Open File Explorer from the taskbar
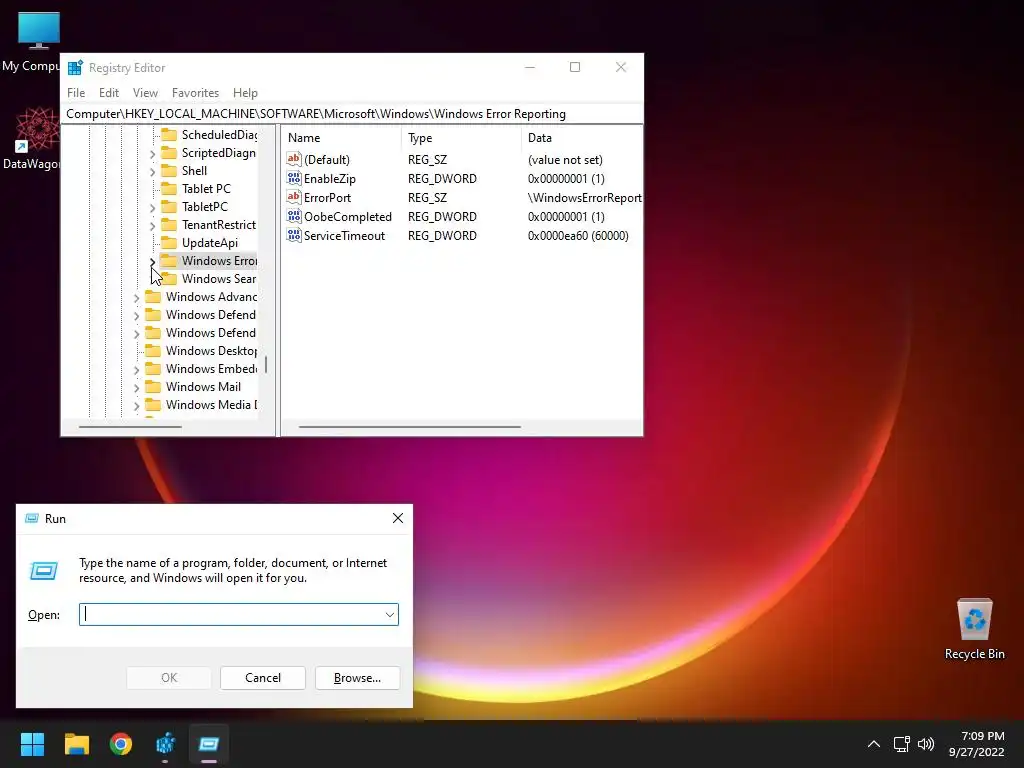Screen dimensions: 1024x768 76,744
